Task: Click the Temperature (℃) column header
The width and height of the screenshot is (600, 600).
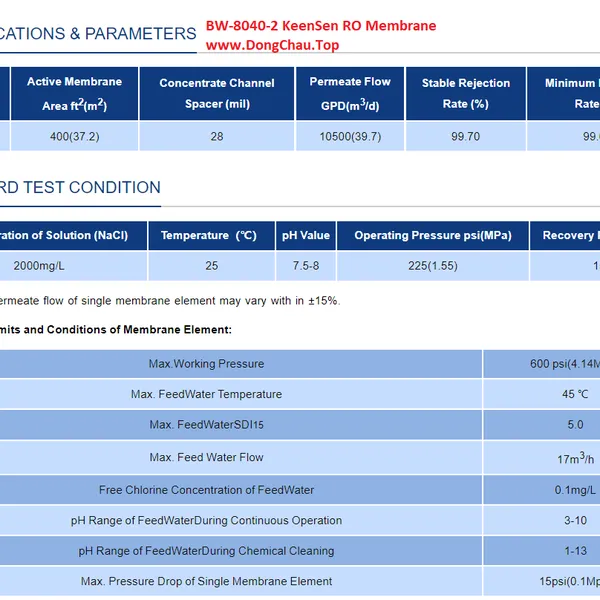Action: (209, 236)
